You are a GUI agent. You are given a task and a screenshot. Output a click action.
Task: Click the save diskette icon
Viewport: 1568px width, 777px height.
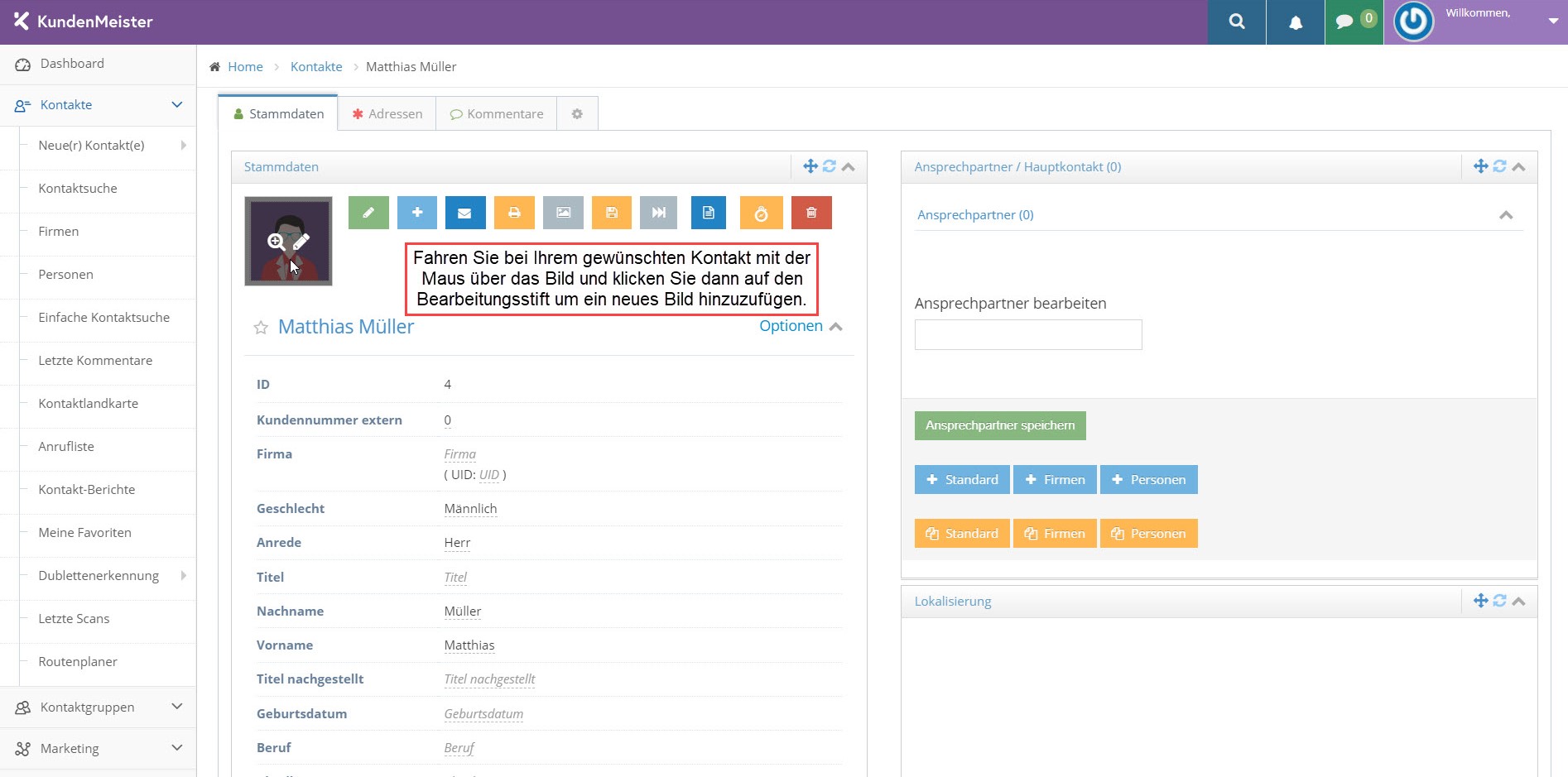[611, 213]
